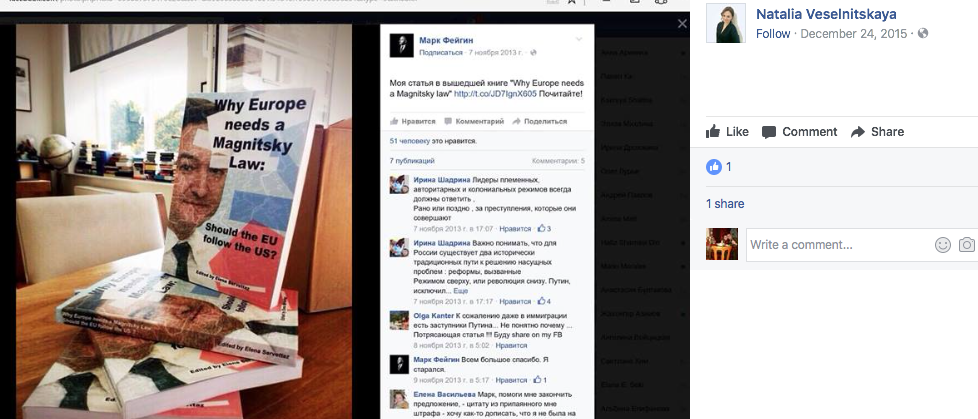This screenshot has width=978, height=419.
Task: Expand truncated comment with Еще link
Action: (460, 291)
